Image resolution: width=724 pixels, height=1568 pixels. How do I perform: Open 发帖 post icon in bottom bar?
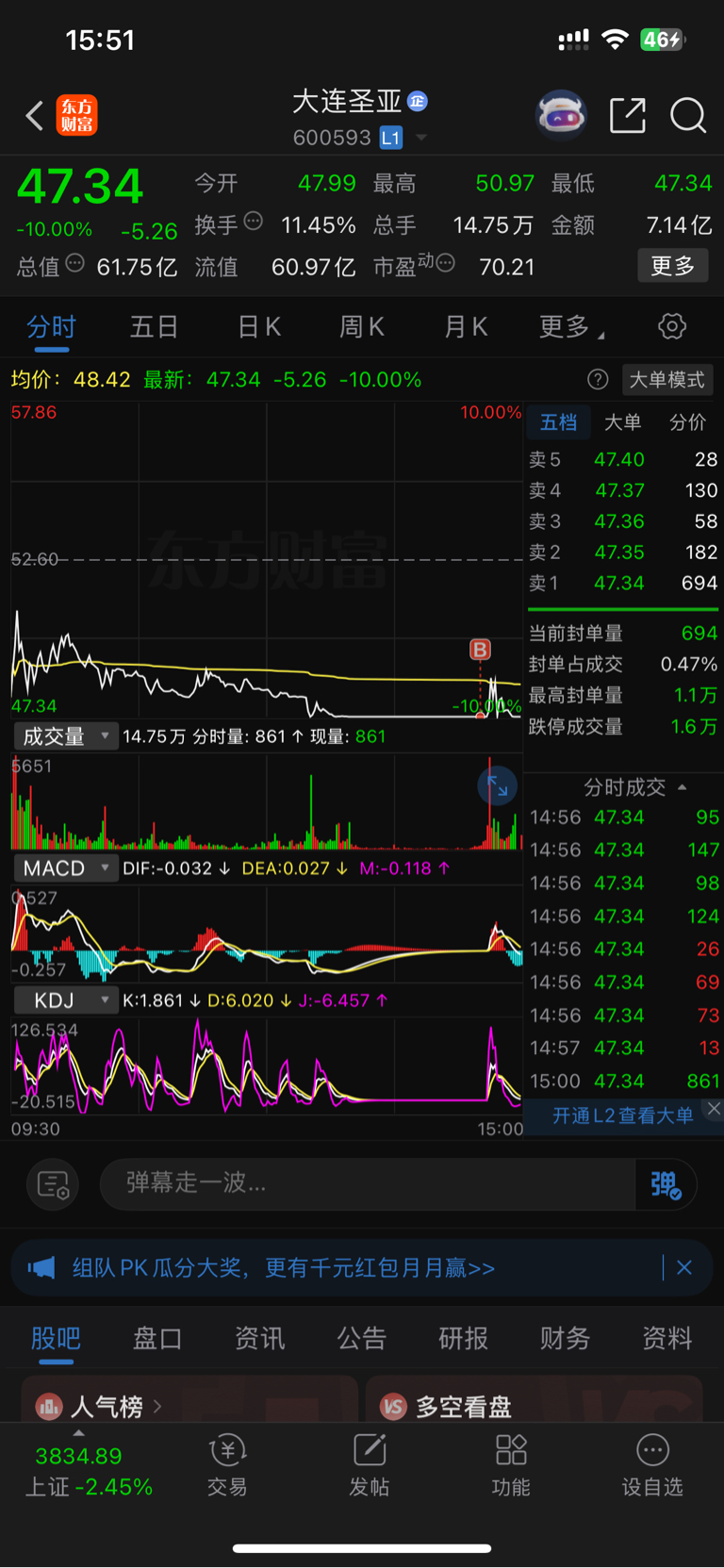(x=370, y=1450)
